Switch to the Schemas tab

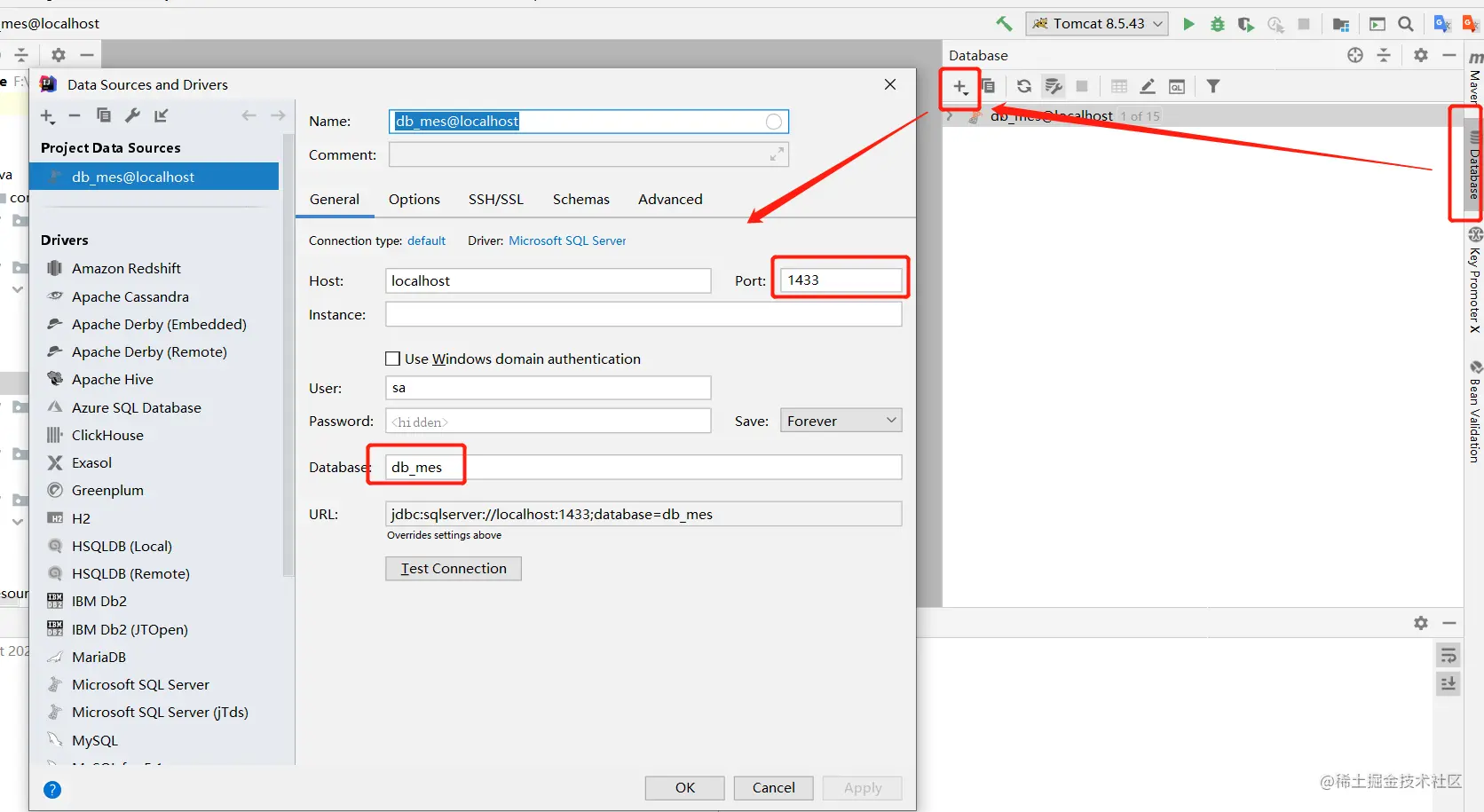pyautogui.click(x=580, y=200)
